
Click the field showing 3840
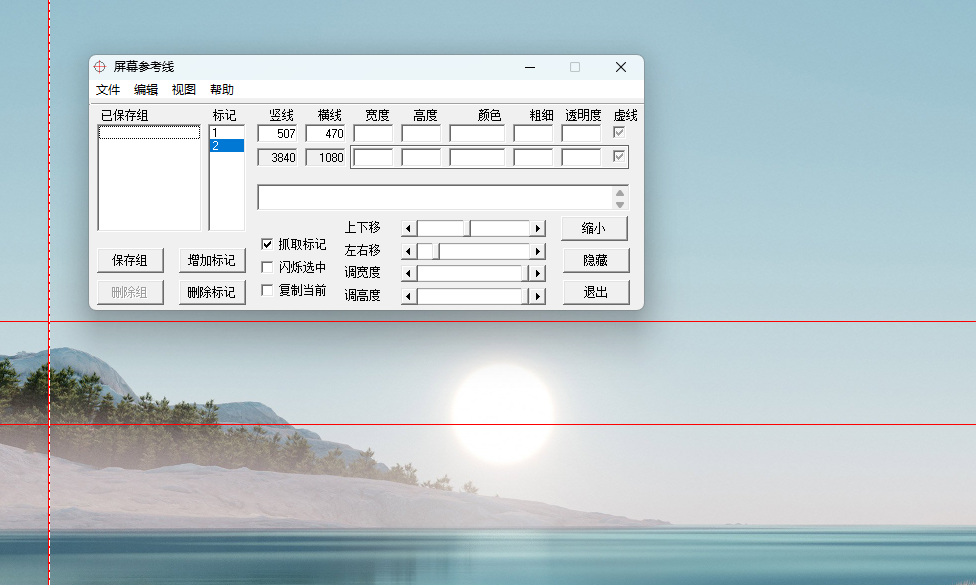(x=278, y=157)
